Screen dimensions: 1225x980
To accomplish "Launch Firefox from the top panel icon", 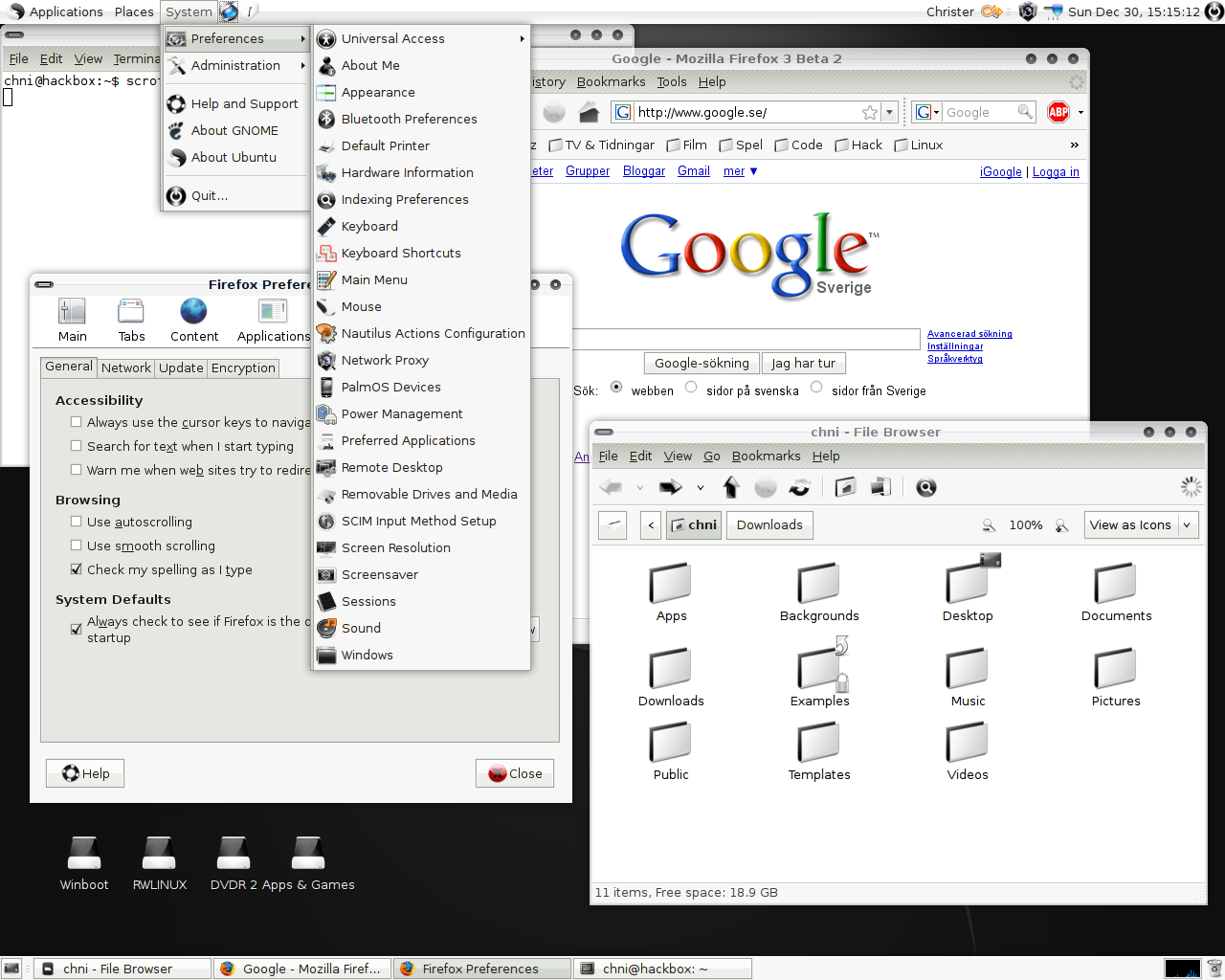I will click(x=229, y=11).
